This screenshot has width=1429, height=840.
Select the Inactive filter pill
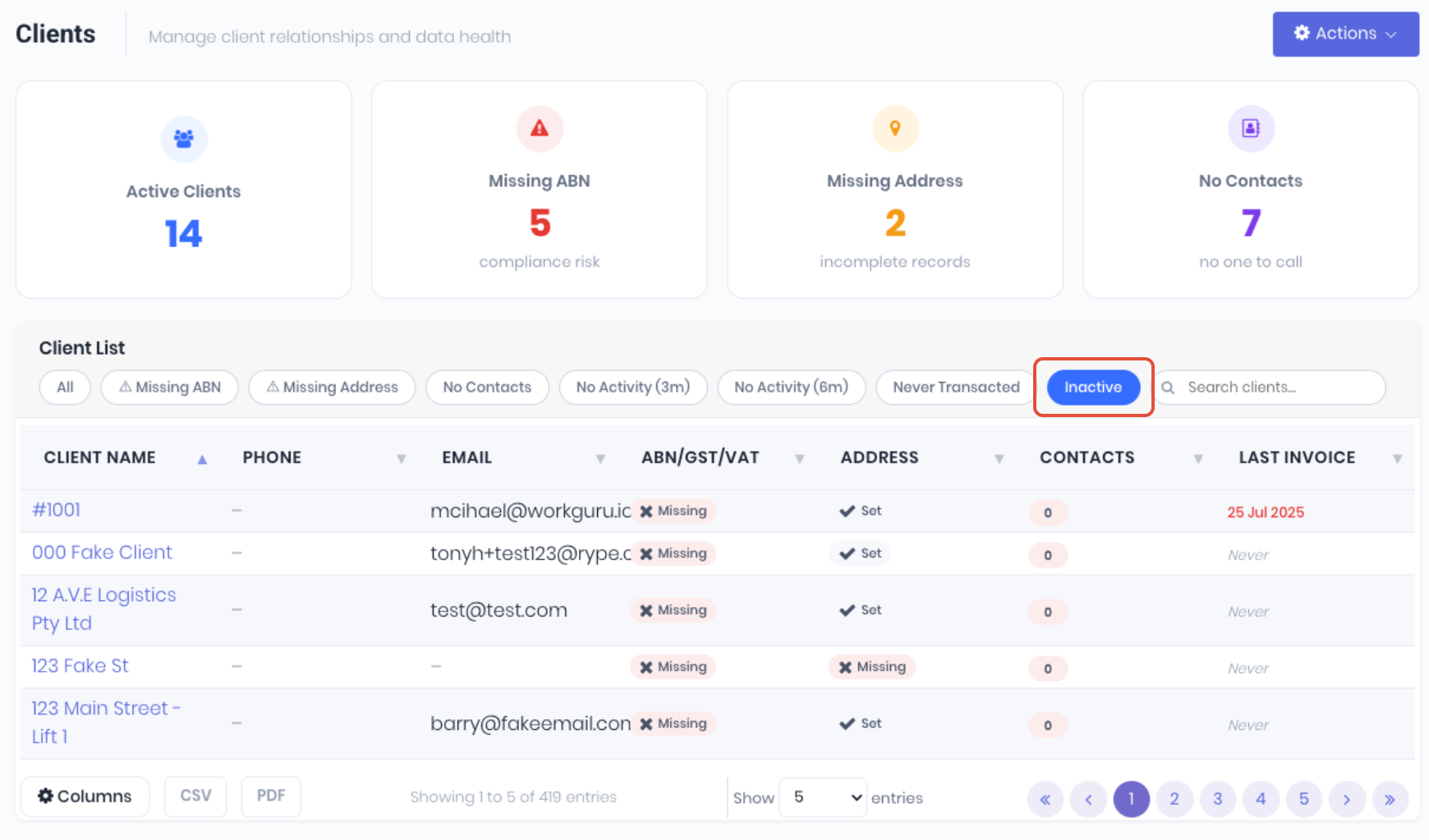coord(1093,388)
